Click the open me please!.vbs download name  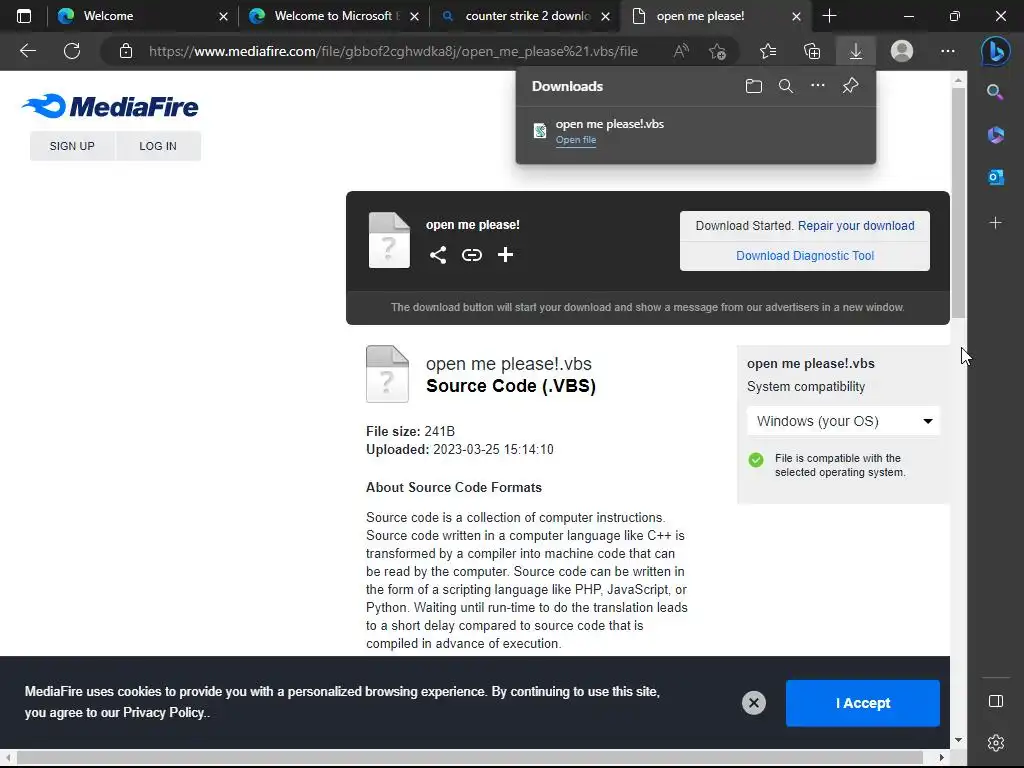[x=609, y=124]
